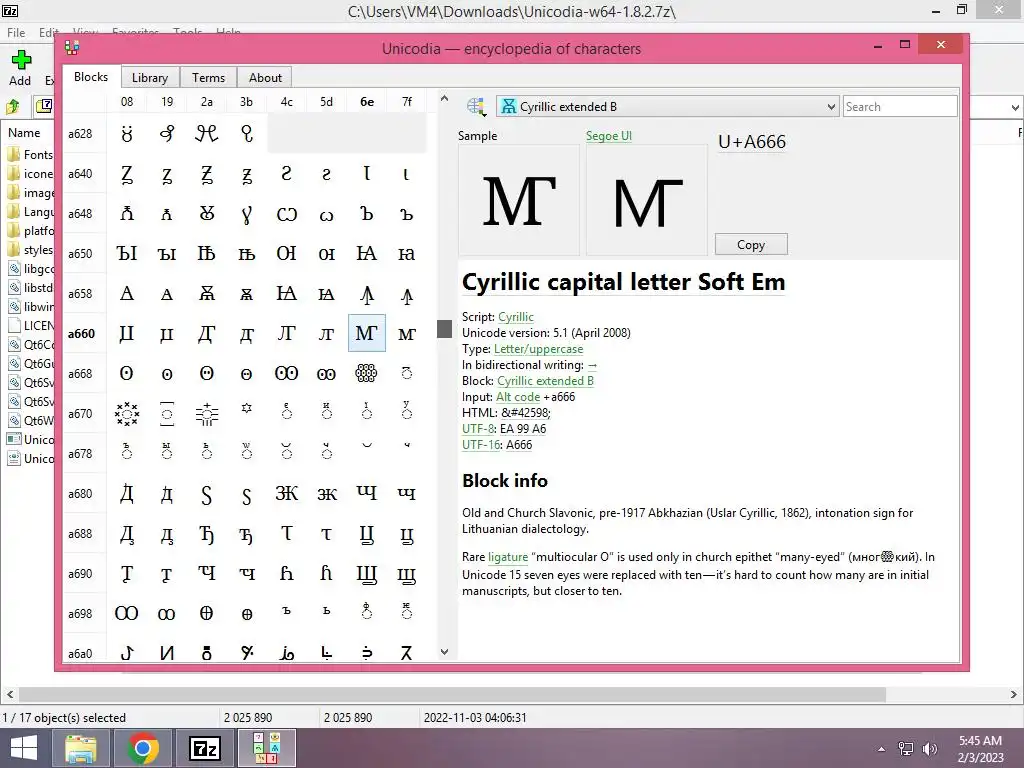Select first combining sign in row a670
The image size is (1024, 768).
tap(127, 413)
